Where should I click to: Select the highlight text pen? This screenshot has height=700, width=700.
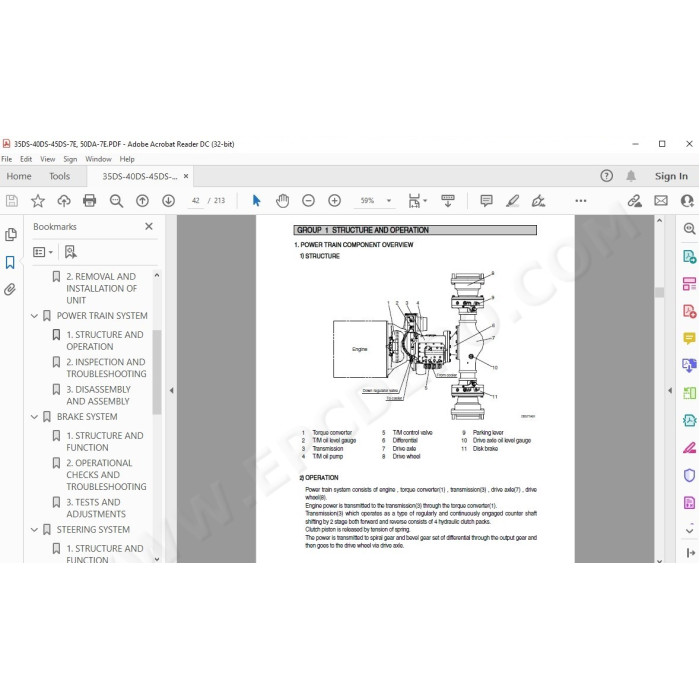click(512, 201)
